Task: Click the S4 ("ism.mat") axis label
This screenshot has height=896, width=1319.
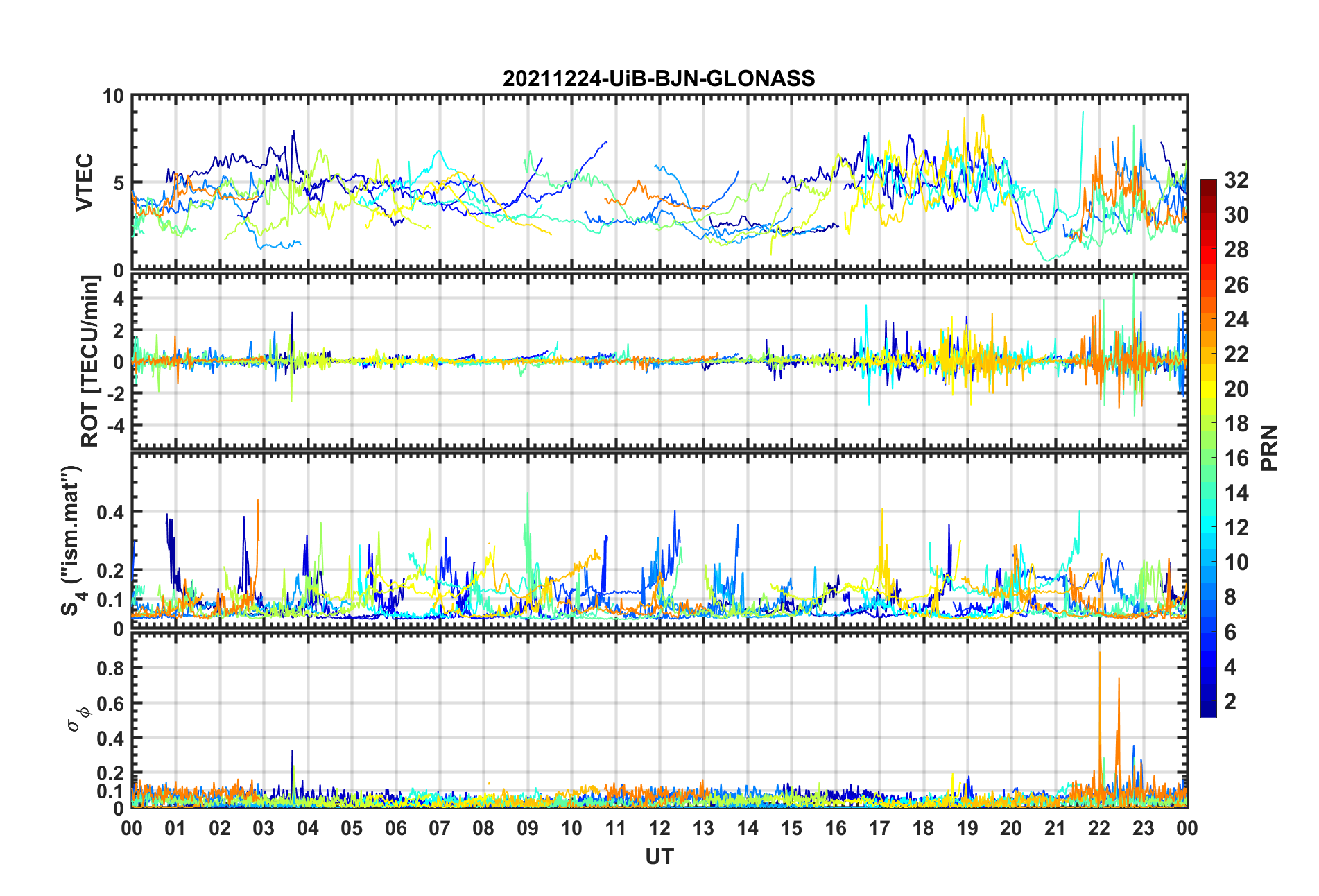Action: [x=71, y=541]
